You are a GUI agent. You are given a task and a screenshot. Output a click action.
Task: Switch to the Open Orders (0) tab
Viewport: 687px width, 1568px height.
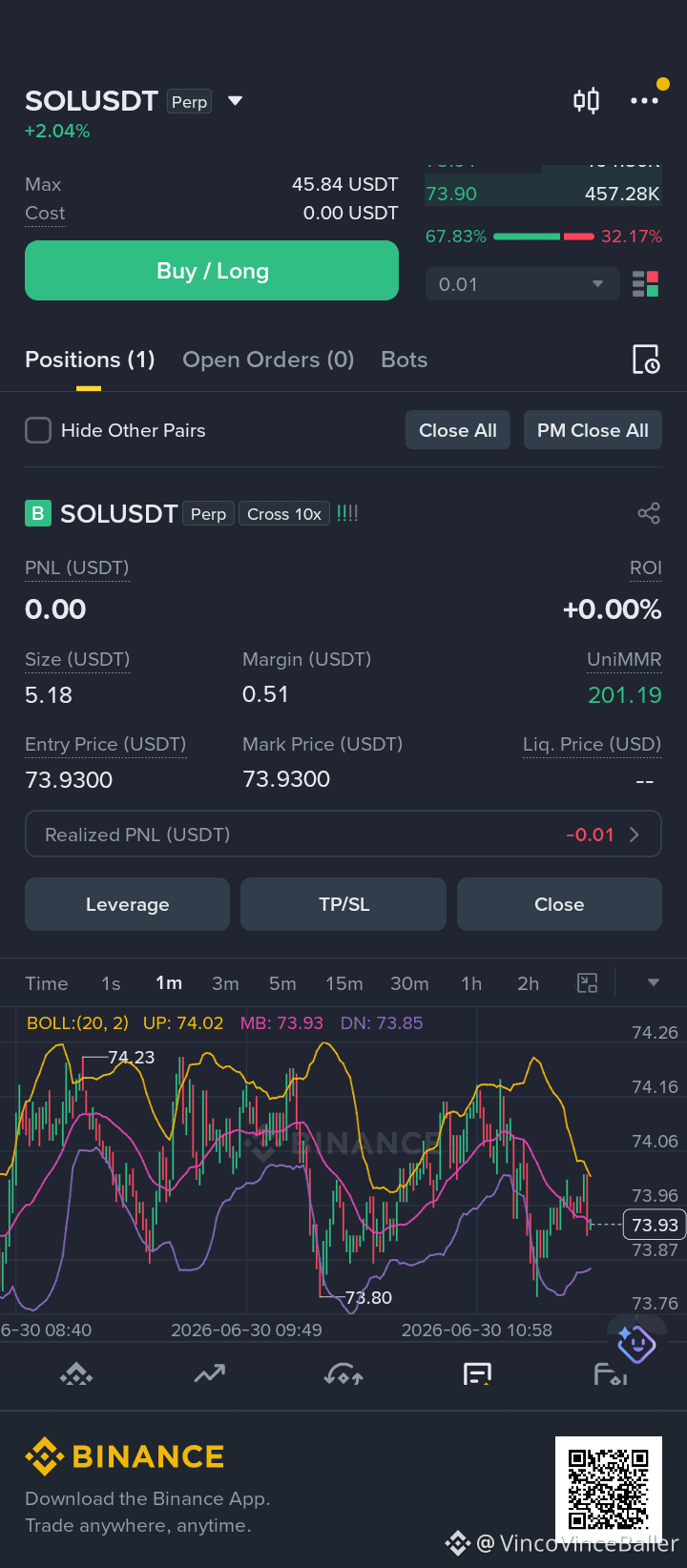coord(268,360)
